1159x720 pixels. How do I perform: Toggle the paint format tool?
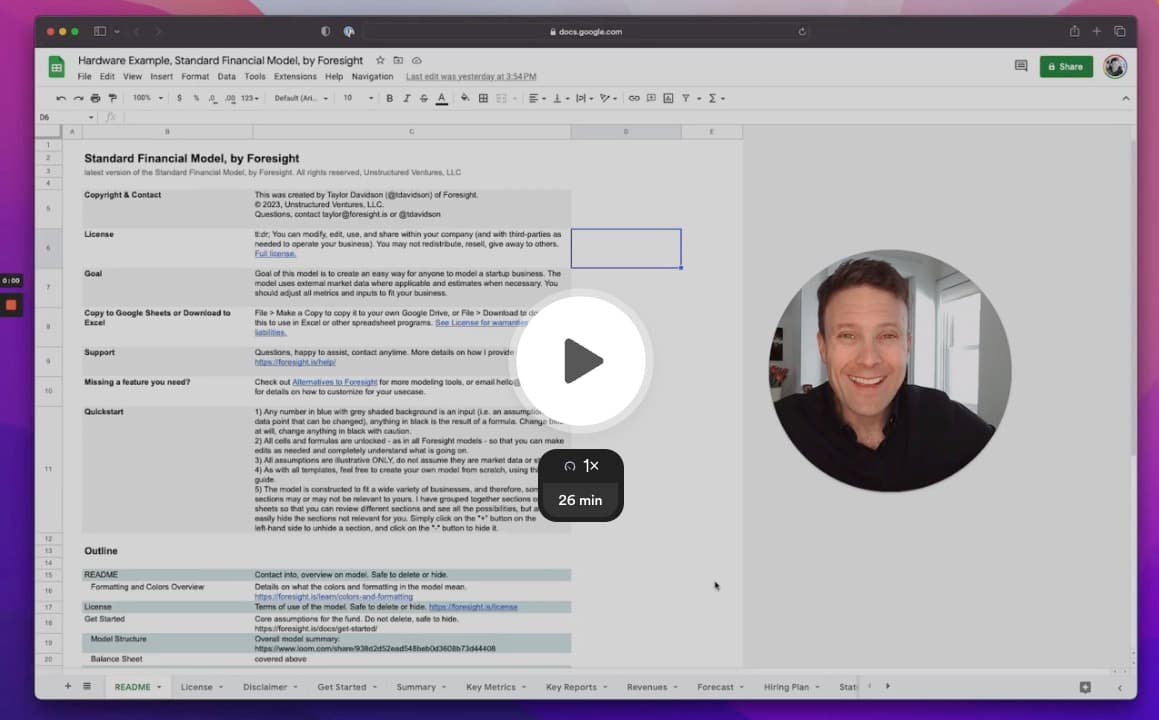coord(112,98)
